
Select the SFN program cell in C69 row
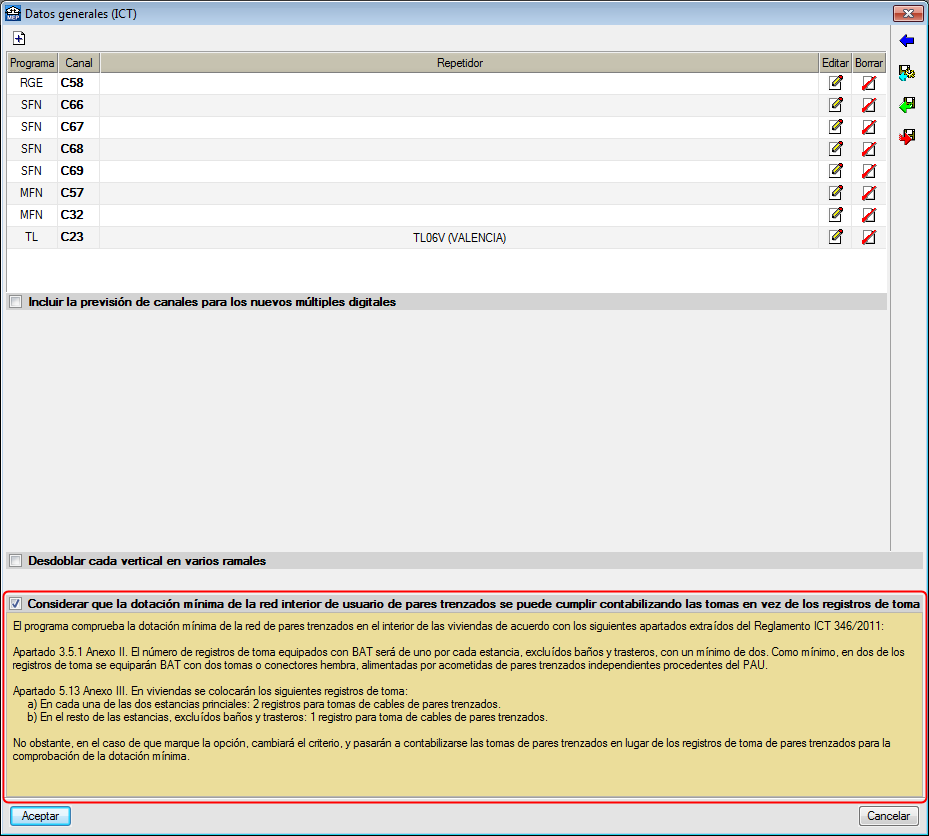coord(32,171)
